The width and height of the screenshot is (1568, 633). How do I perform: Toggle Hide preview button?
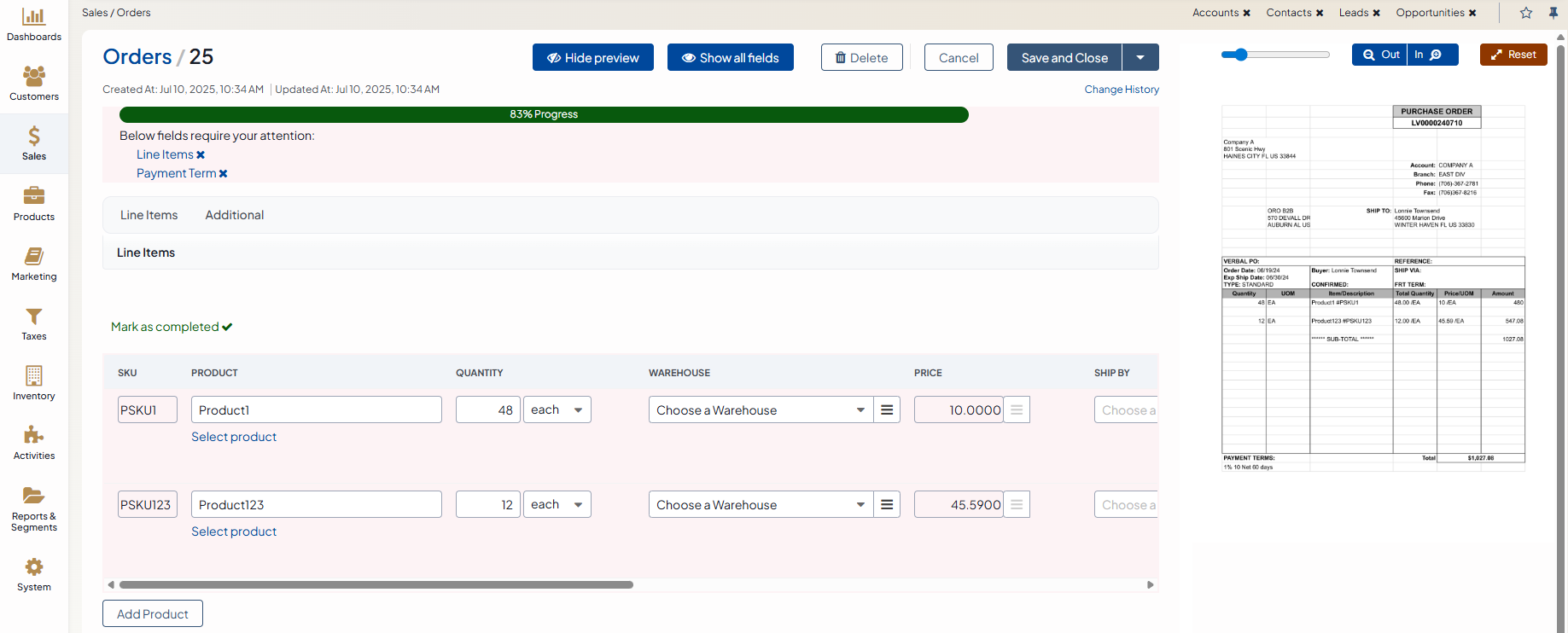coord(593,58)
